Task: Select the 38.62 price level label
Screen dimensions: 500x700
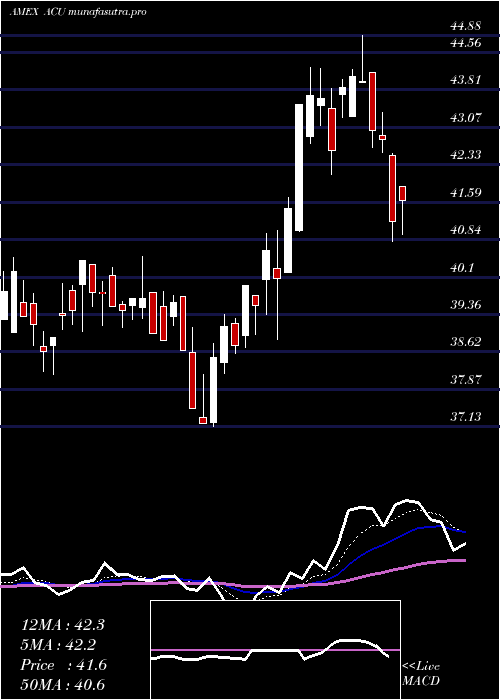Action: tap(466, 342)
